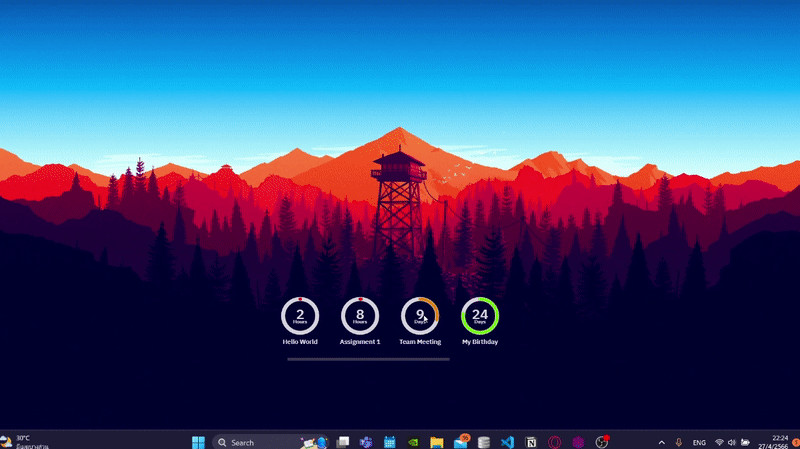Select the "Assignment 1" label text
800x449 pixels.
click(360, 342)
